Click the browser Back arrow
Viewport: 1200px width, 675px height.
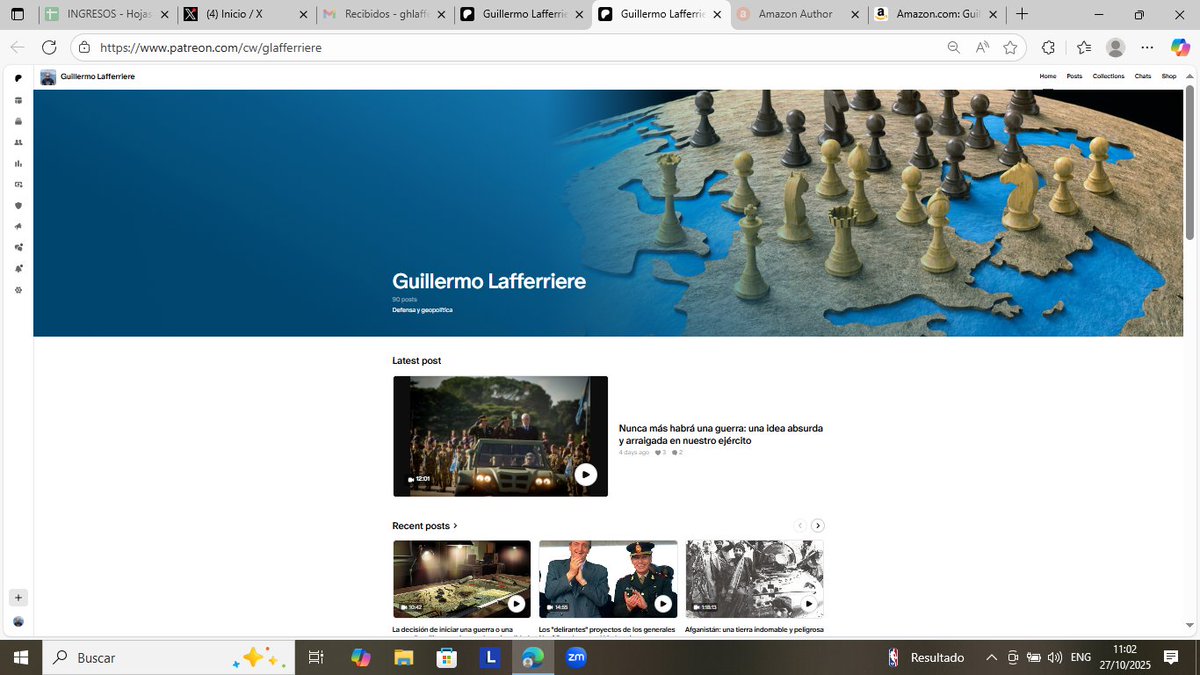pos(18,47)
